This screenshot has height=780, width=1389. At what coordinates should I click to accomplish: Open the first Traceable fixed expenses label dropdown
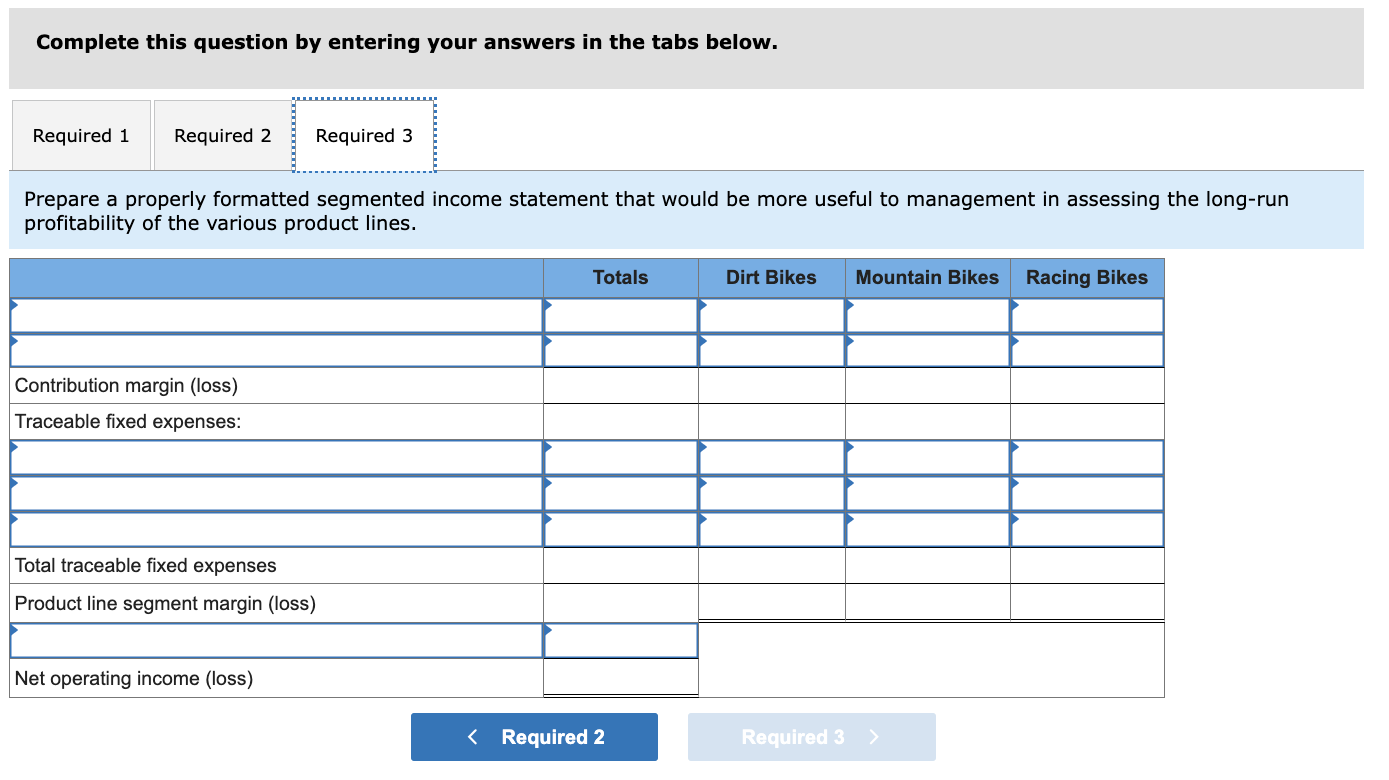tap(275, 457)
